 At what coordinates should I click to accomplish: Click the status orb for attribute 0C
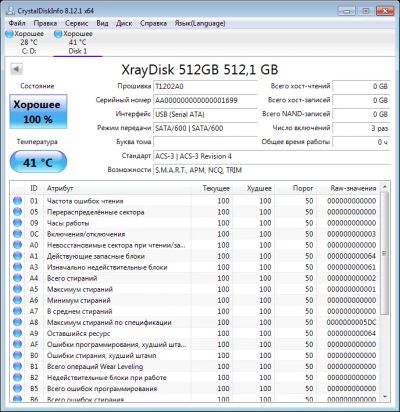coord(17,234)
